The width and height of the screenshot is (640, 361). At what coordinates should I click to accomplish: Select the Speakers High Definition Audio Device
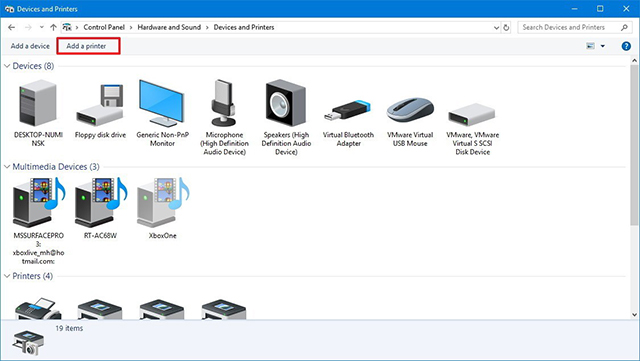pos(286,103)
